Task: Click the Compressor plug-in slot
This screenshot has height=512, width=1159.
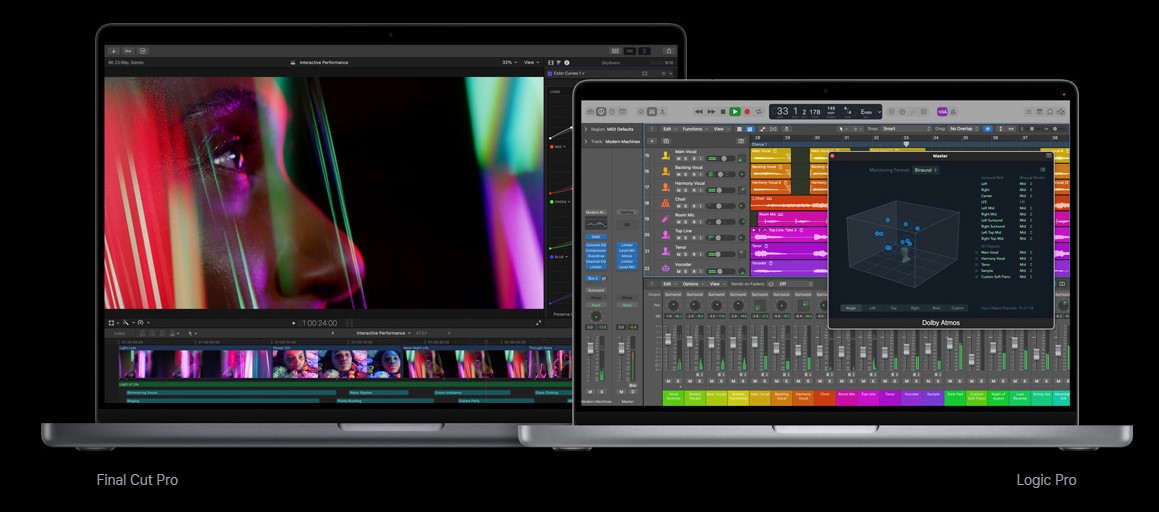Action: [596, 250]
